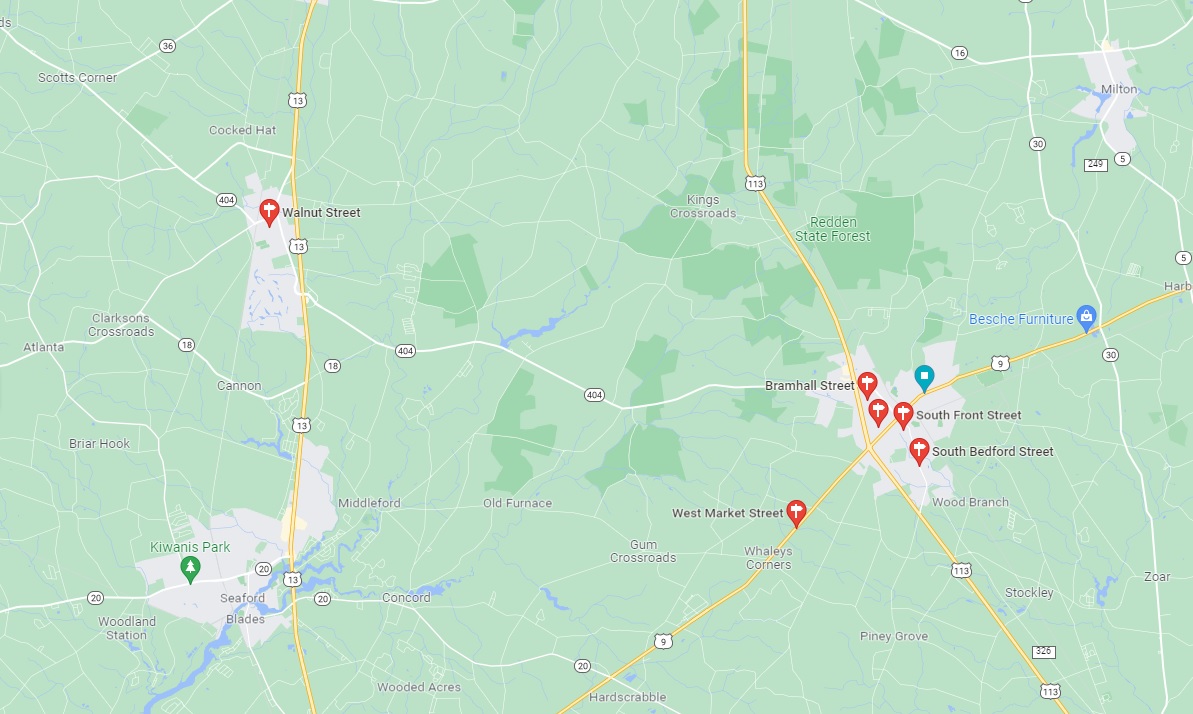Click the Seaford town label
Image resolution: width=1193 pixels, height=714 pixels.
pos(242,598)
